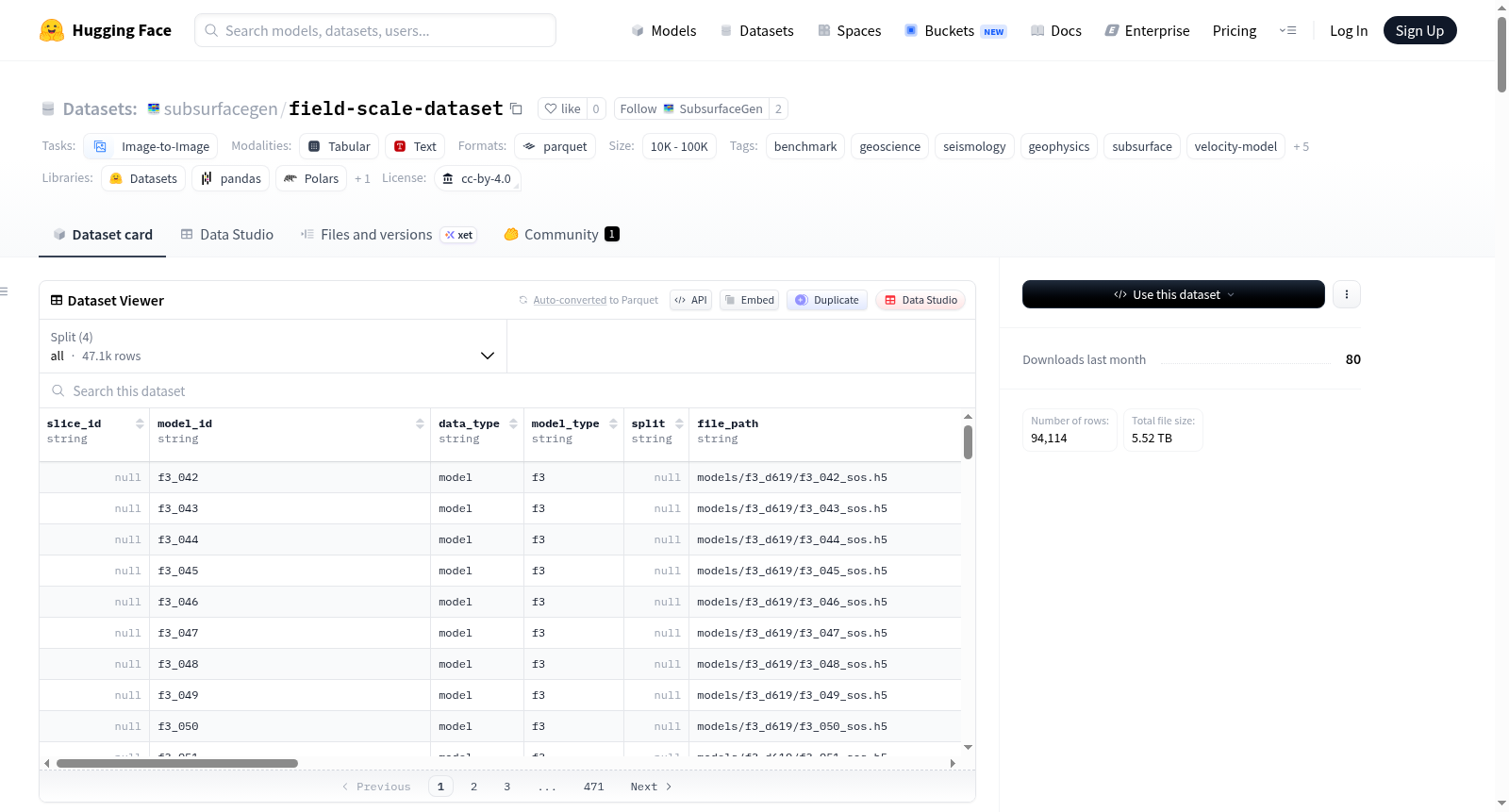This screenshot has height=812, width=1509.
Task: Click the velocity-model tag
Action: (x=1235, y=146)
